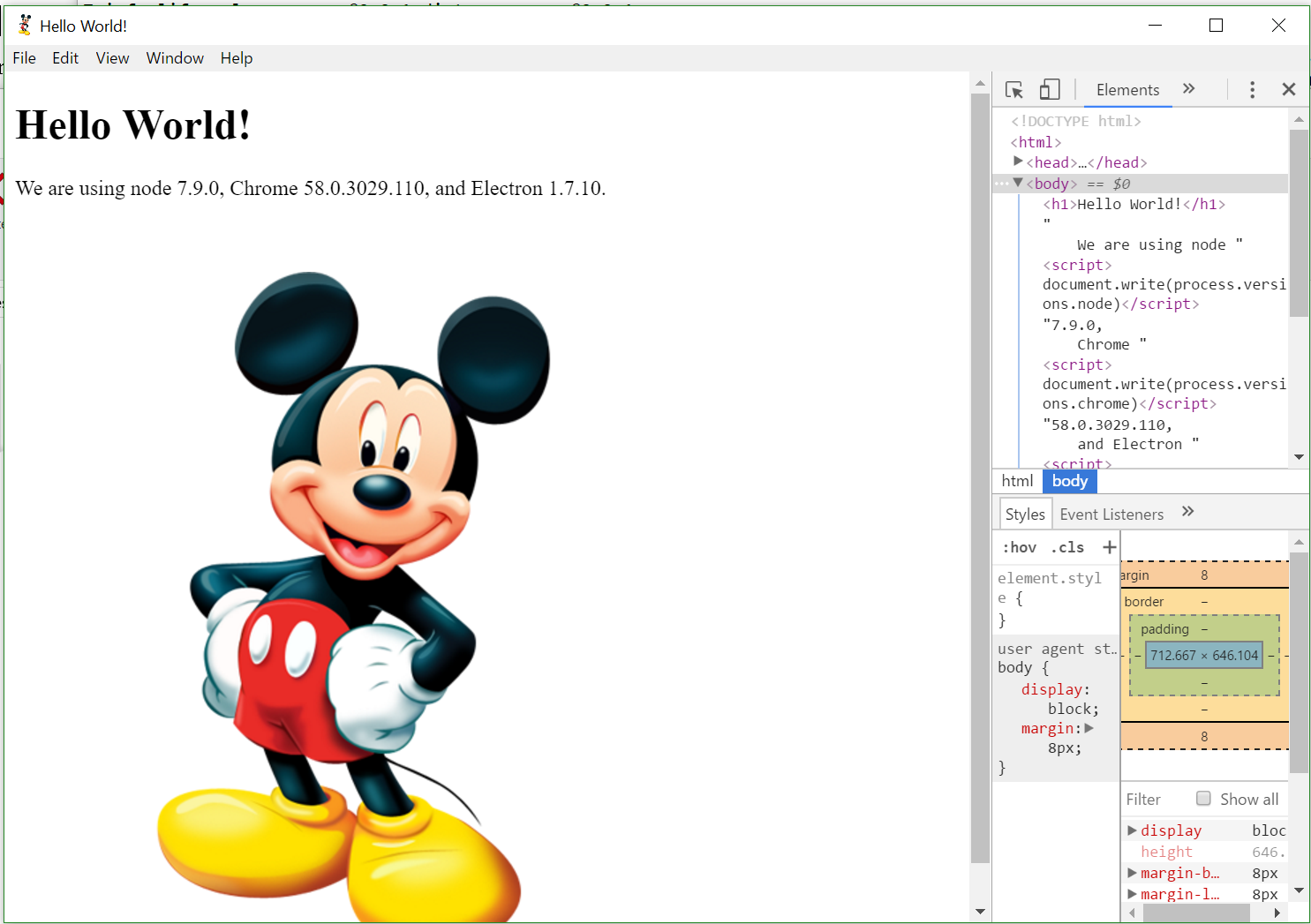Select html in the breadcrumb bar
1311x924 pixels.
point(1017,481)
